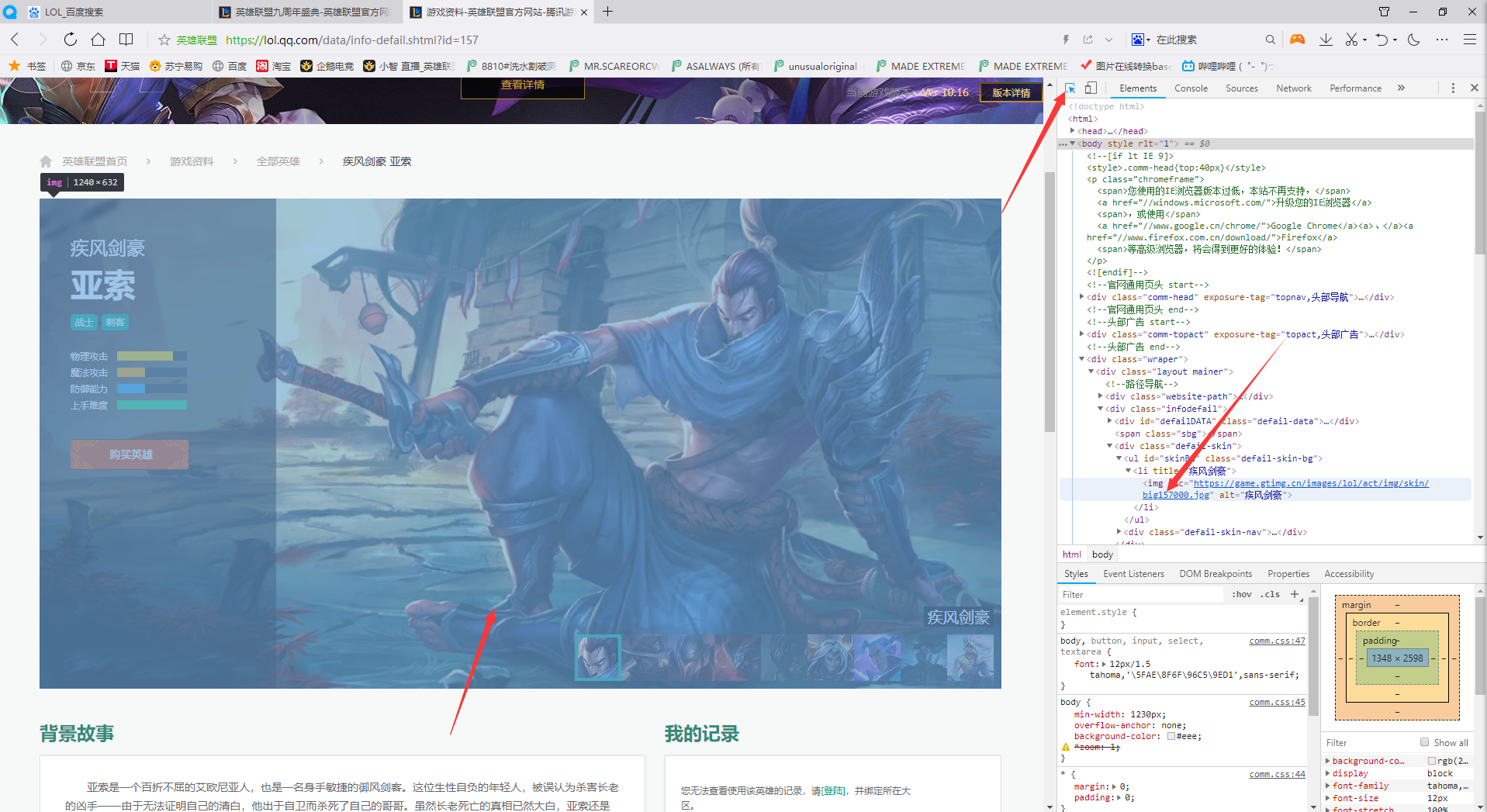
Task: Open the browser home page
Action: pos(98,40)
